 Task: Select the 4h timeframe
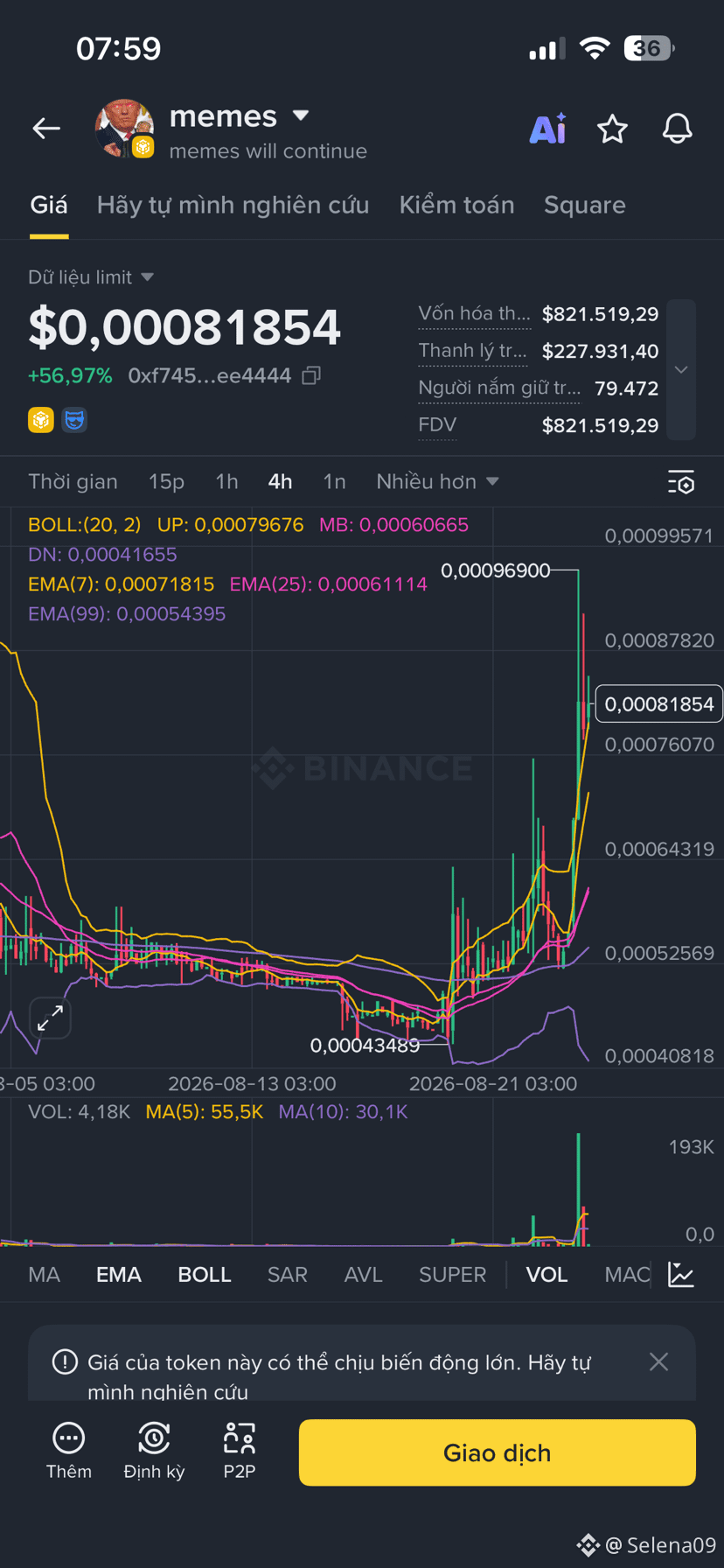(x=280, y=481)
